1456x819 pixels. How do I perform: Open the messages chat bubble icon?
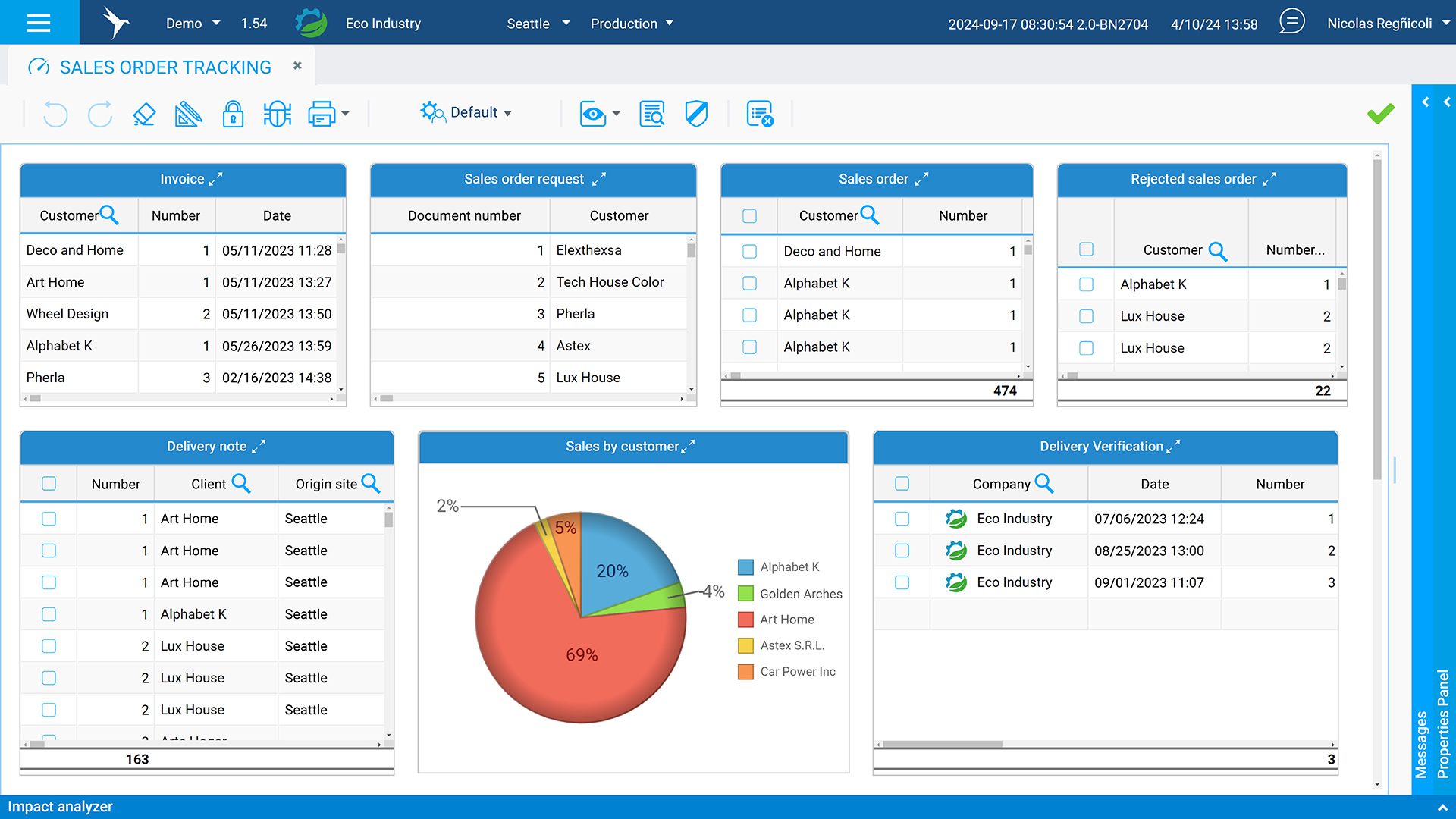point(1291,22)
